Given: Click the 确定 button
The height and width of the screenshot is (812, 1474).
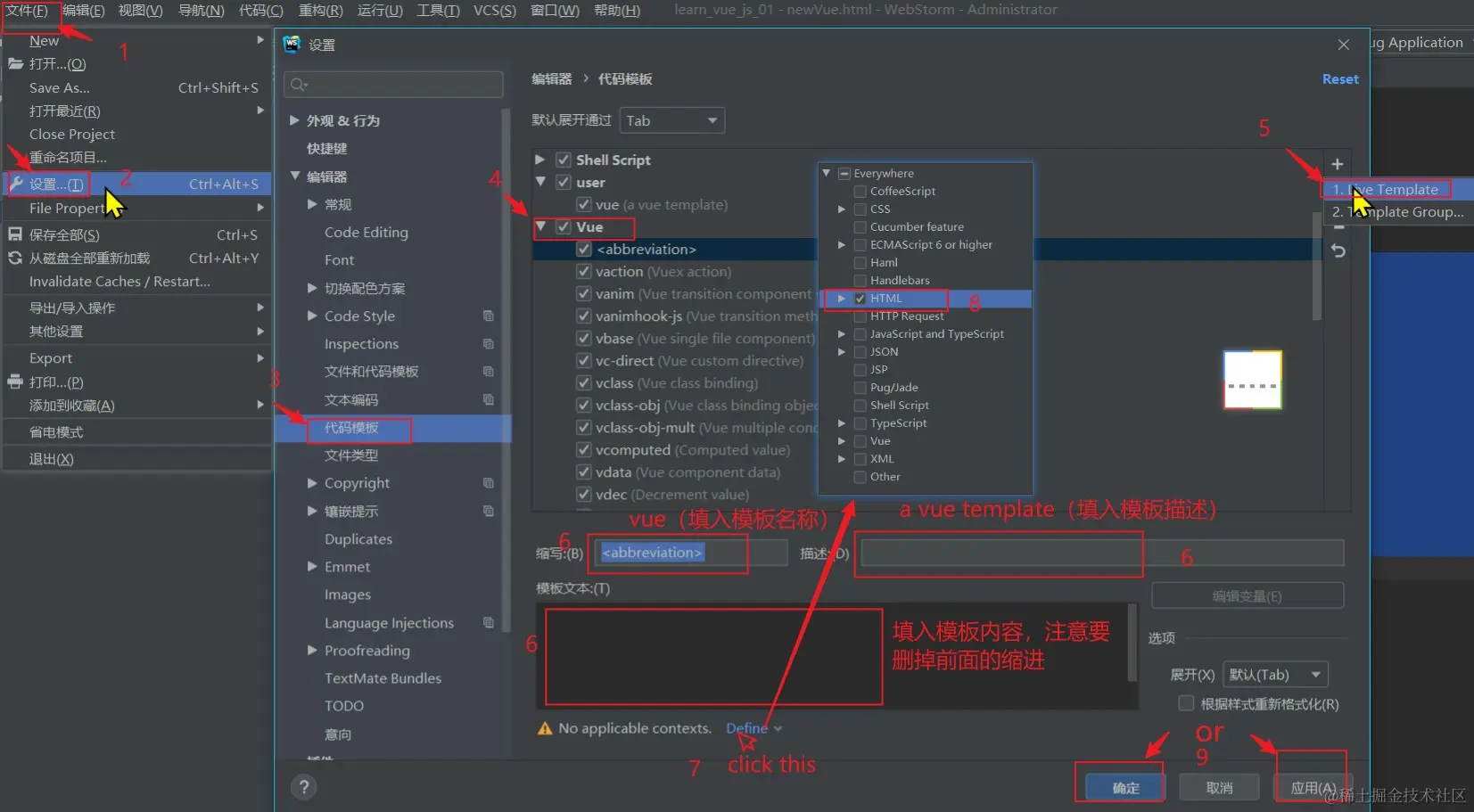Looking at the screenshot, I should click(1125, 788).
